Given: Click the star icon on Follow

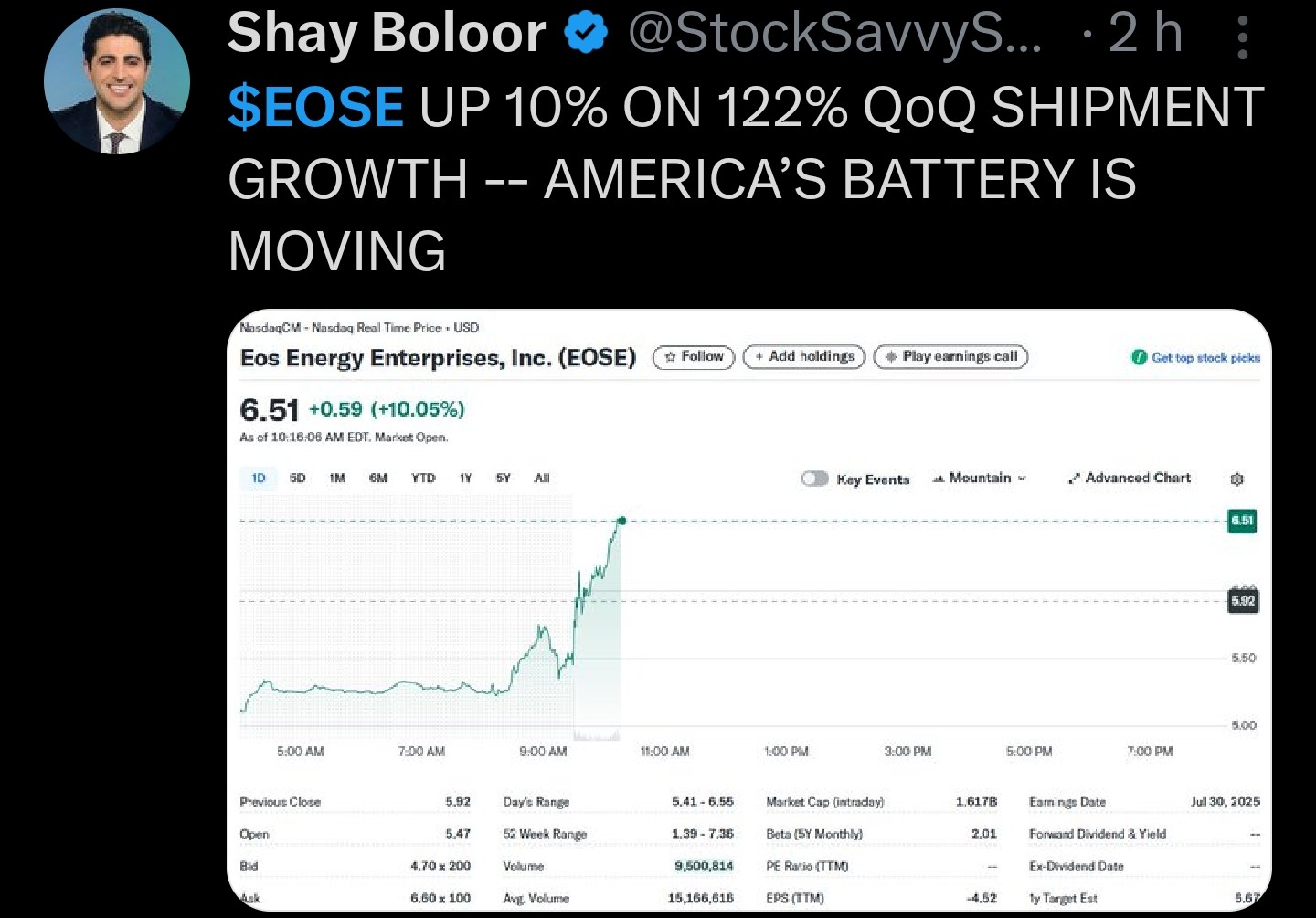Looking at the screenshot, I should [670, 357].
